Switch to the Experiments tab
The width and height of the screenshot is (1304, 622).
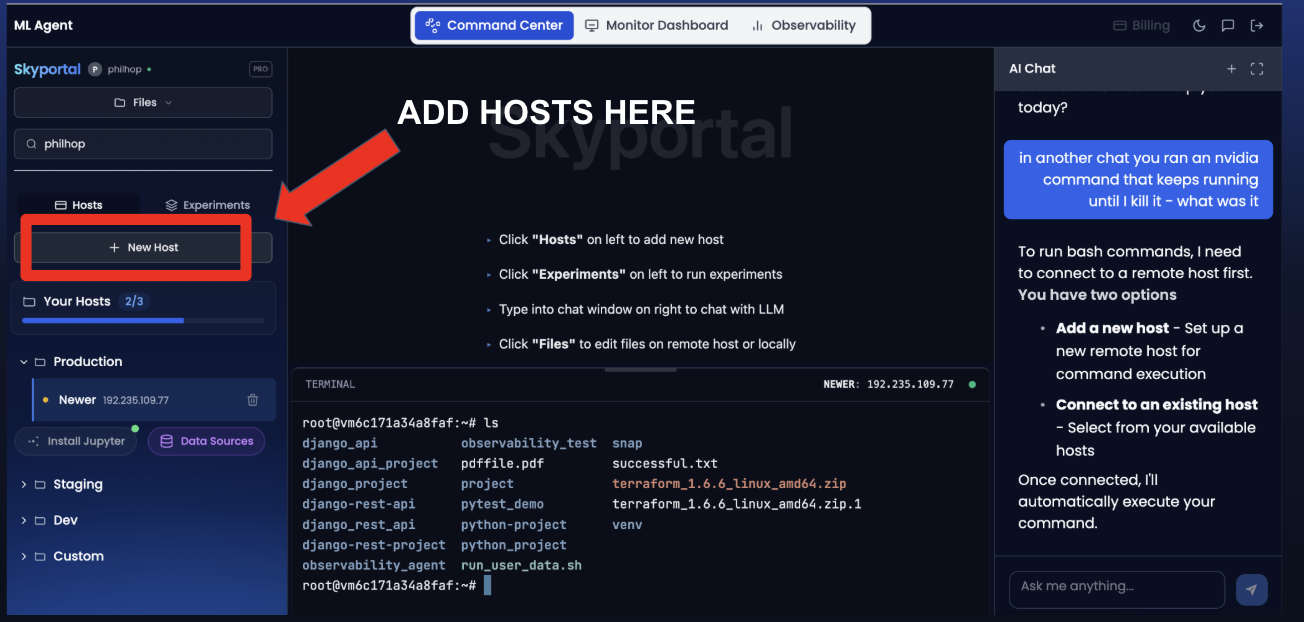point(207,205)
